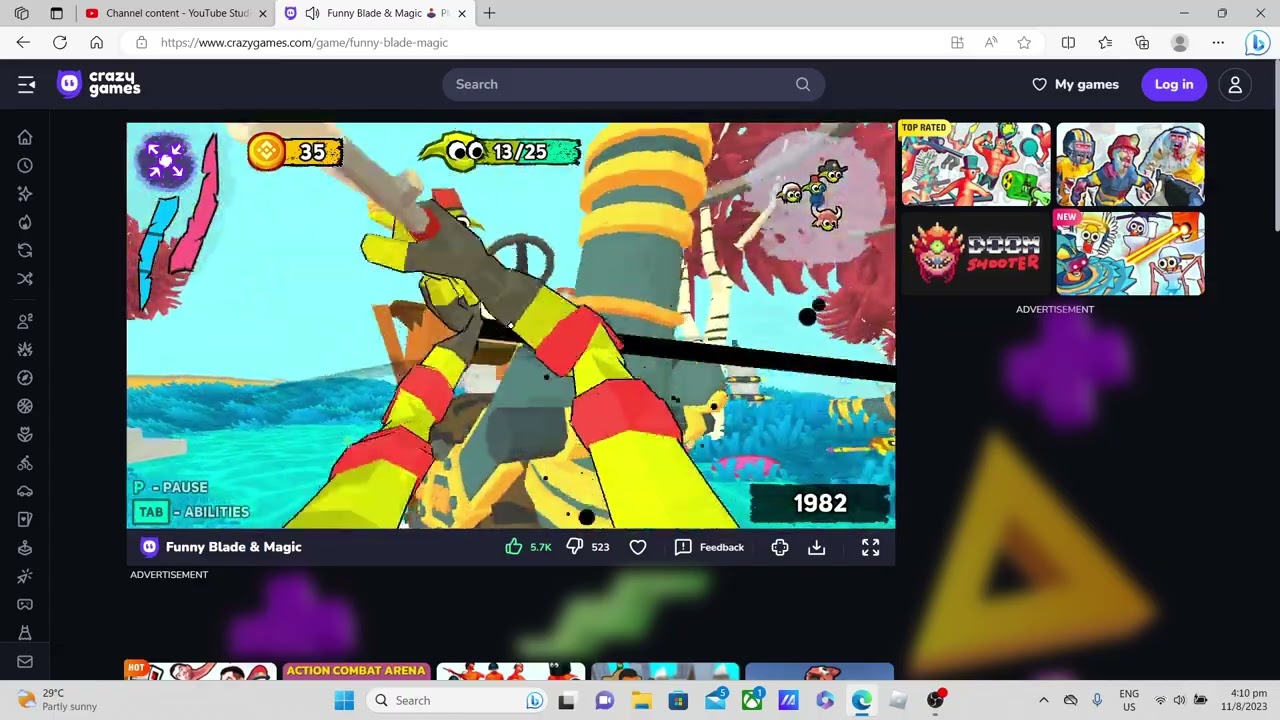1280x720 pixels.
Task: Open weather widget showing 29°C
Action: [57, 699]
